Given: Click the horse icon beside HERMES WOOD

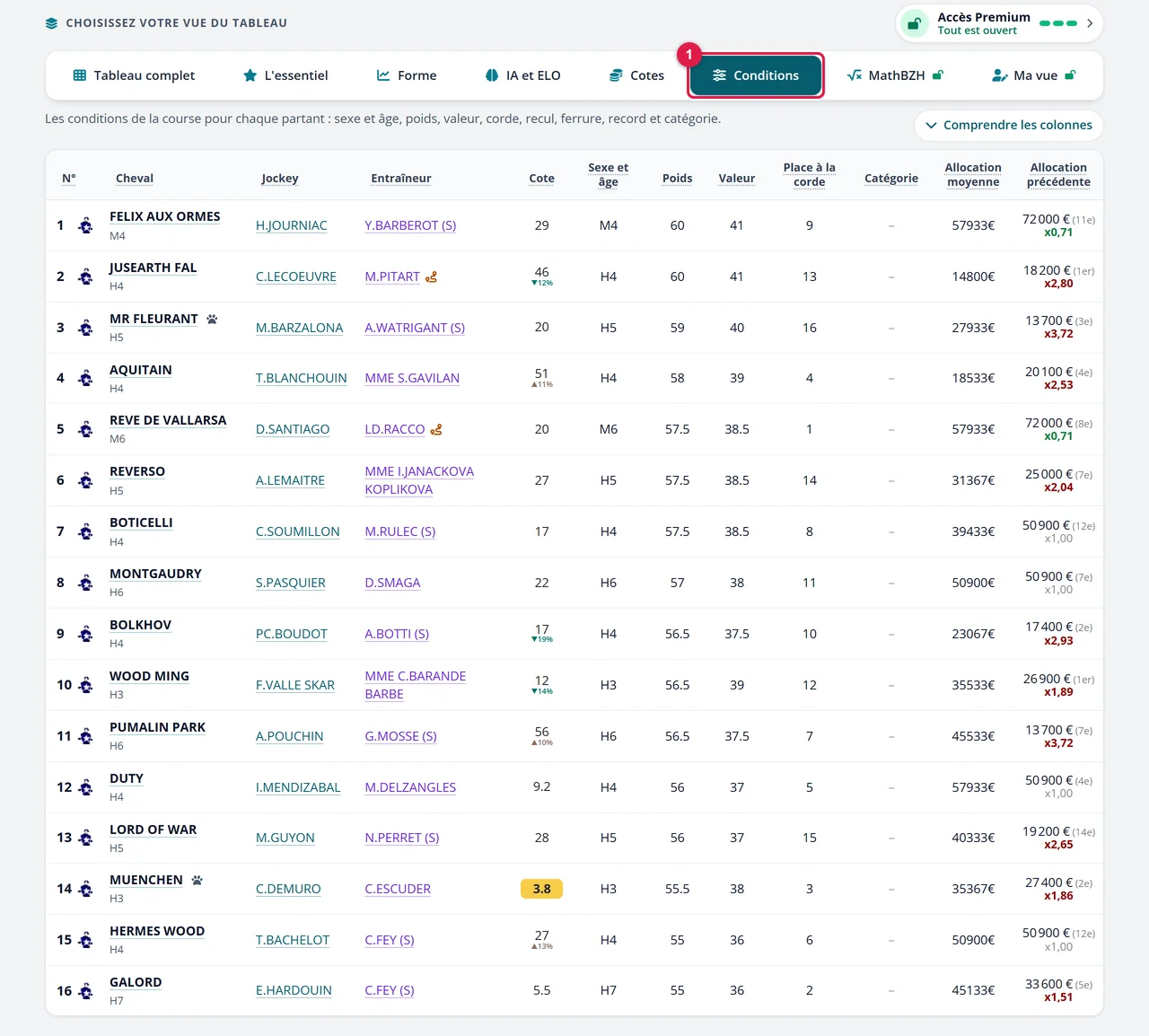Looking at the screenshot, I should [x=85, y=940].
